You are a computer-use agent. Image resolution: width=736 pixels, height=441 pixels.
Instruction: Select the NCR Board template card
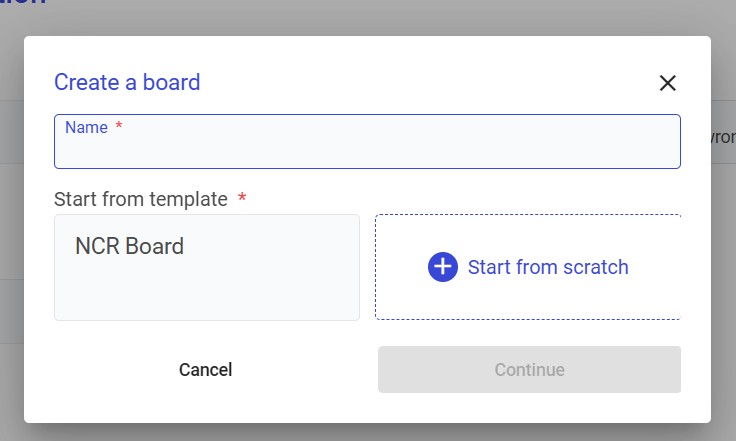pos(206,267)
